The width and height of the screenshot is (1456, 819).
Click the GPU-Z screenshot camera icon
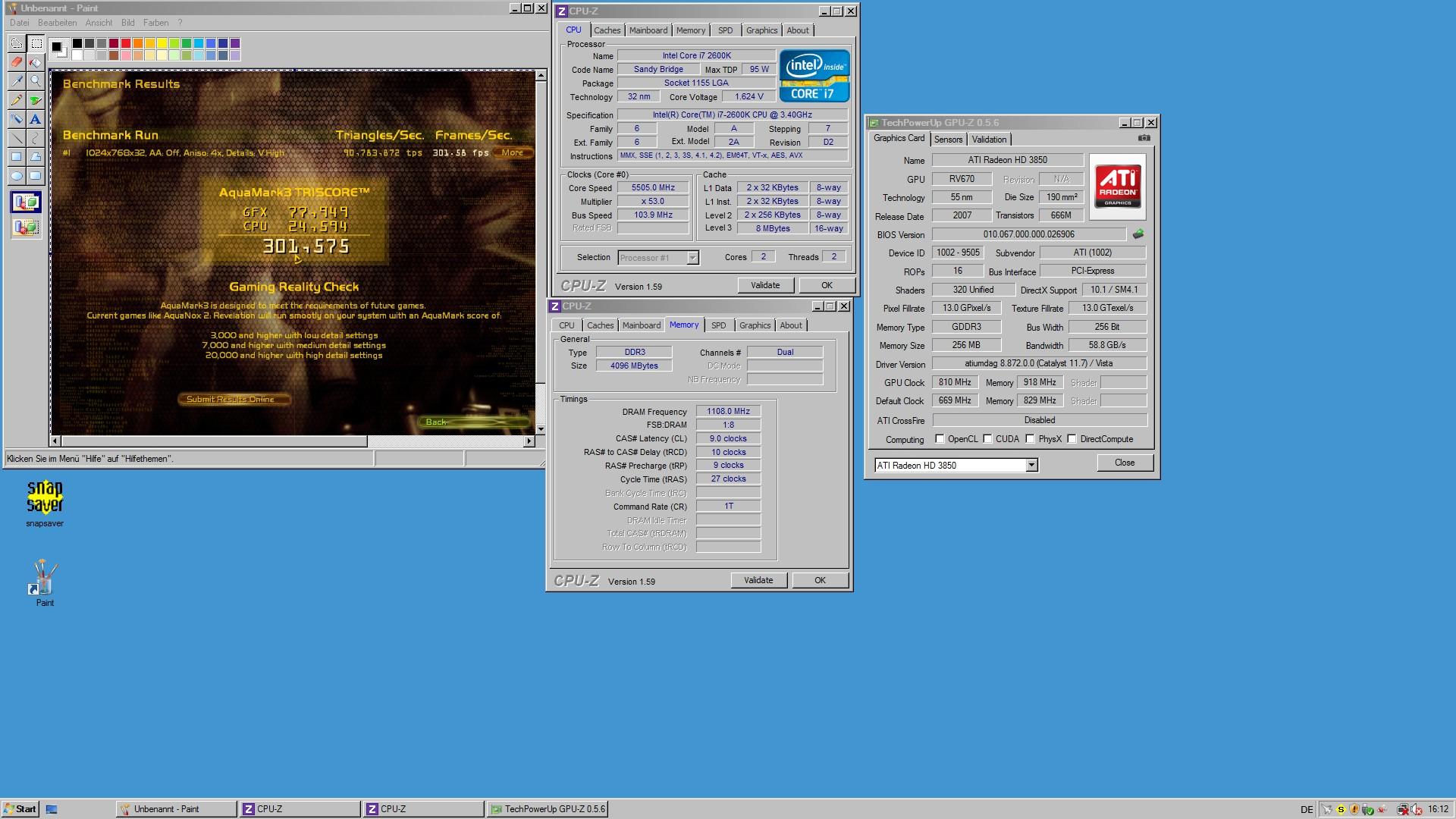(1144, 138)
